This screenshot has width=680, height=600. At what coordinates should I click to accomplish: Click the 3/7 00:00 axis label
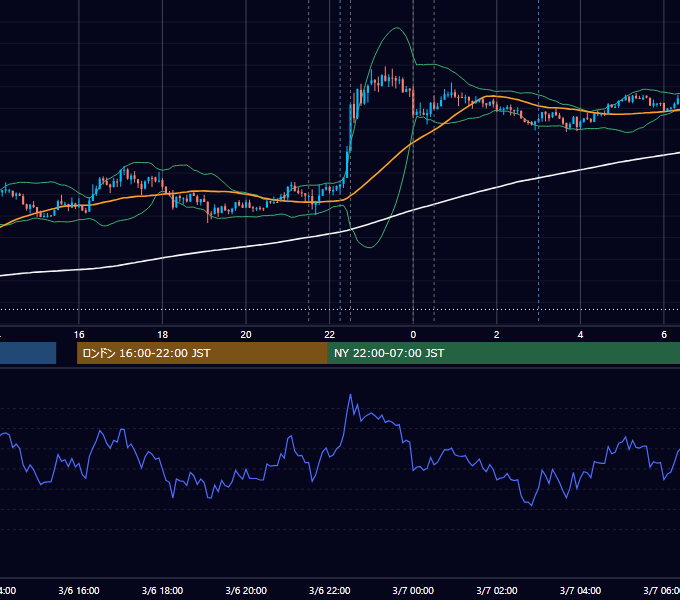(413, 590)
